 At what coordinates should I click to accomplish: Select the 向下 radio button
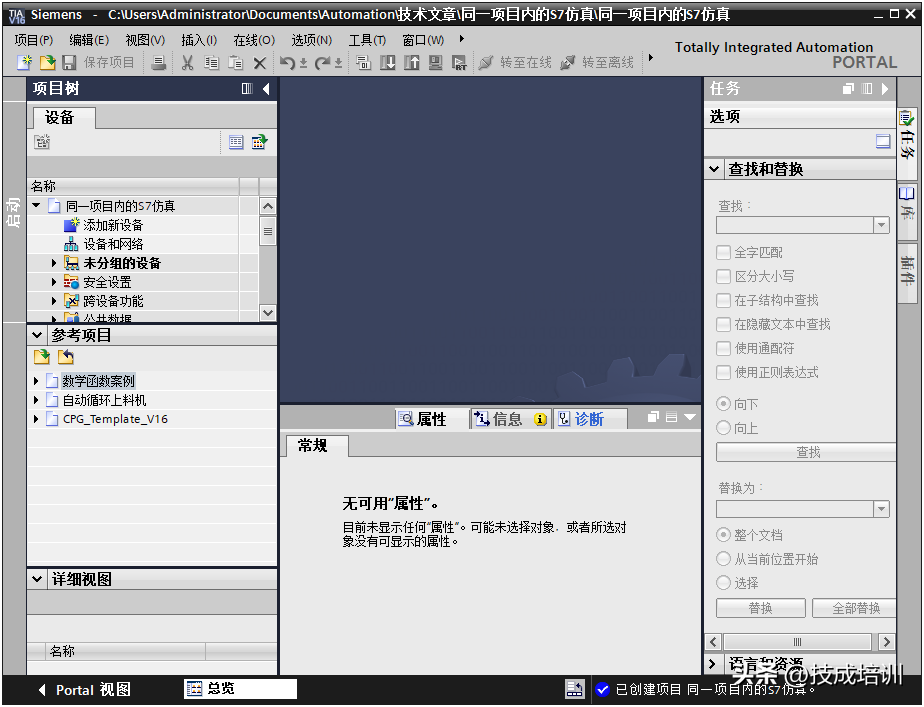pos(723,404)
